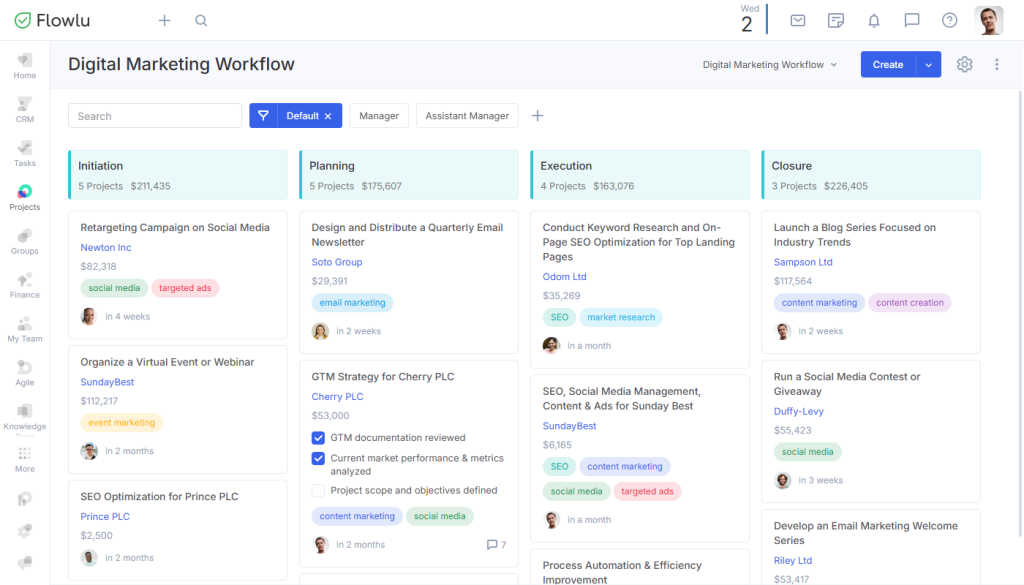Open the mail envelope icon
Screen dimensions: 1024x585
tap(798, 20)
